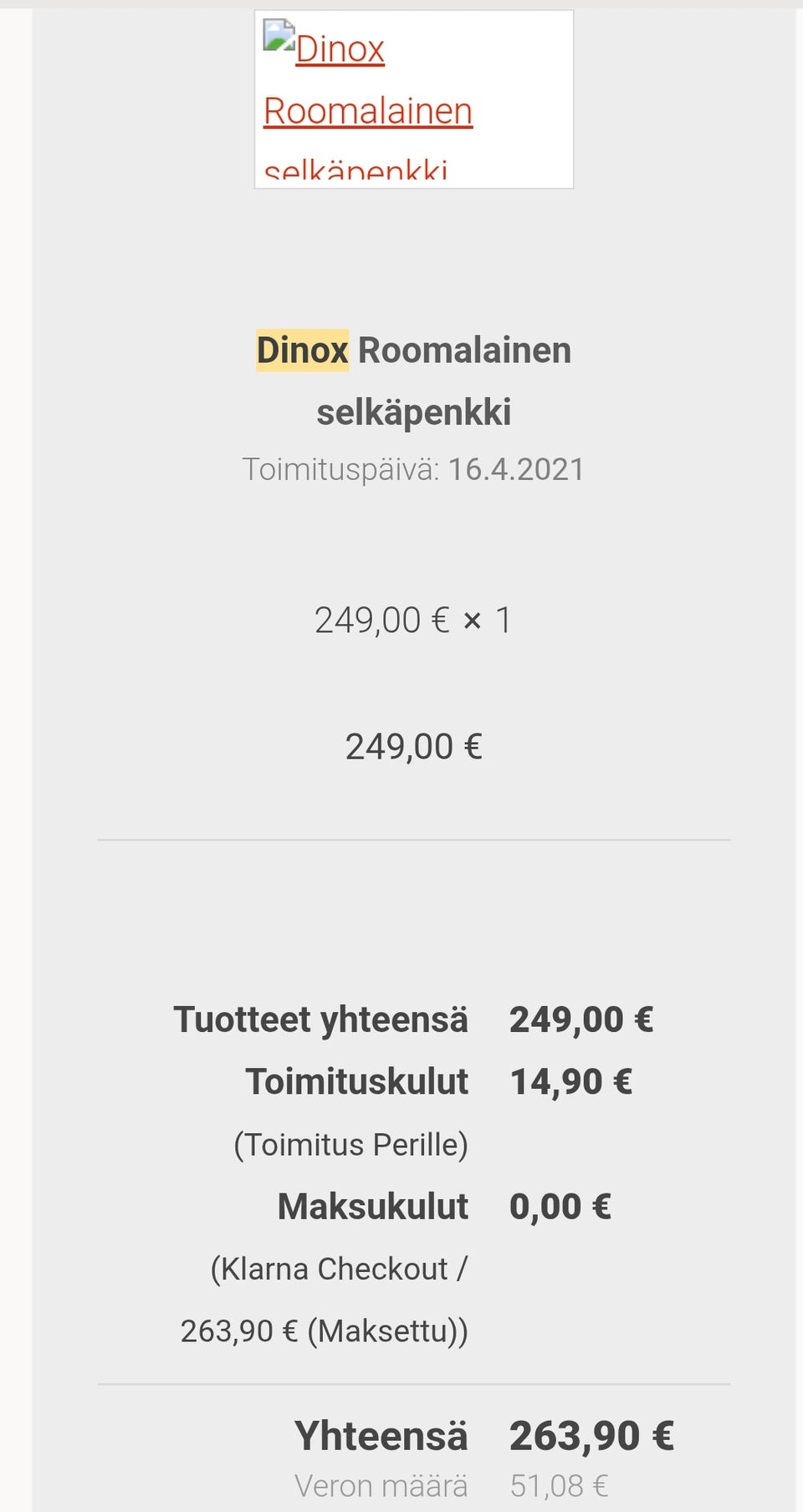Viewport: 803px width, 1512px height.
Task: Select the bold Yhteensä total label
Action: 381,1437
